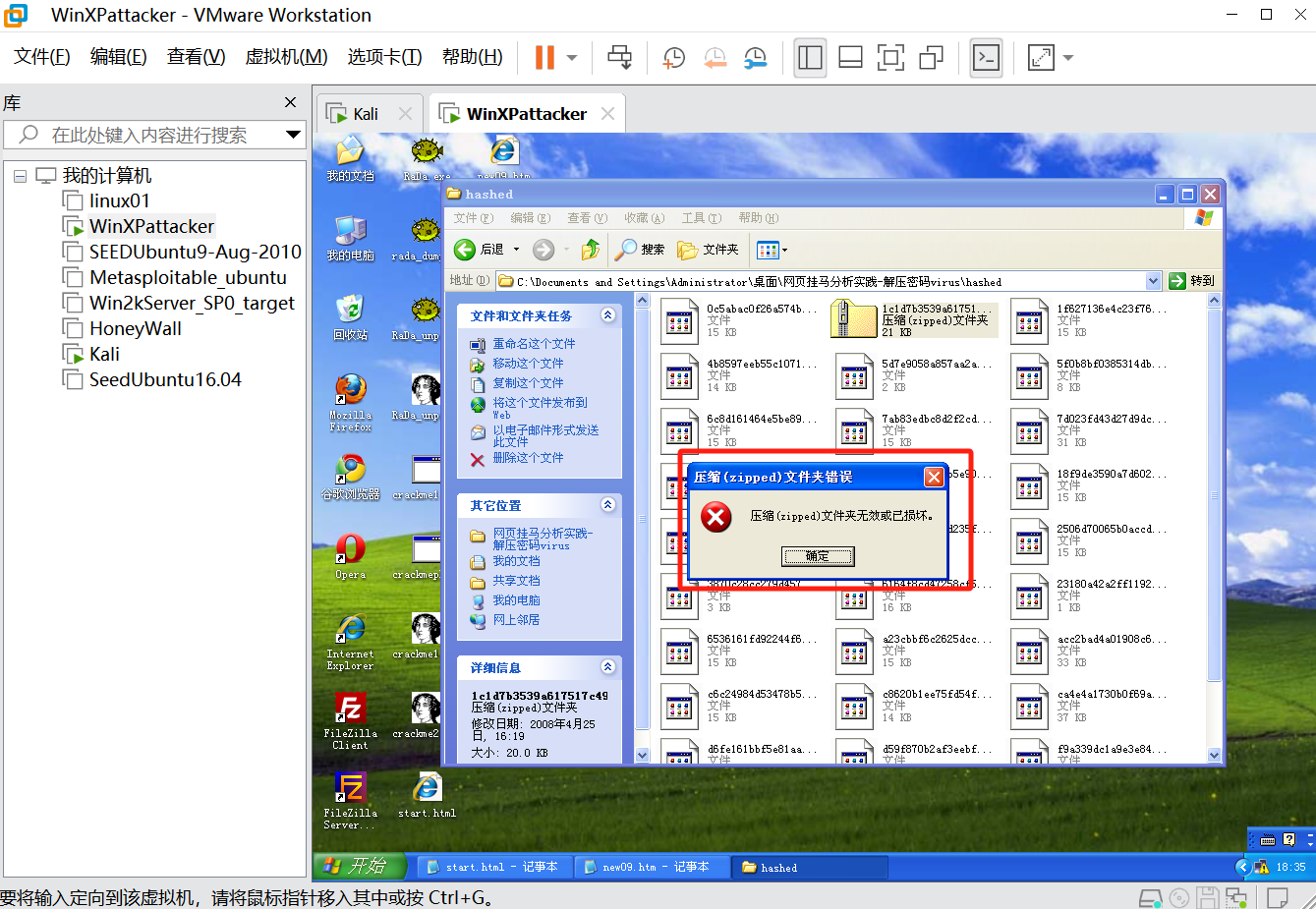Open the 文件(F) menu in VMware
Screen dimensions: 1316x909
[42, 57]
